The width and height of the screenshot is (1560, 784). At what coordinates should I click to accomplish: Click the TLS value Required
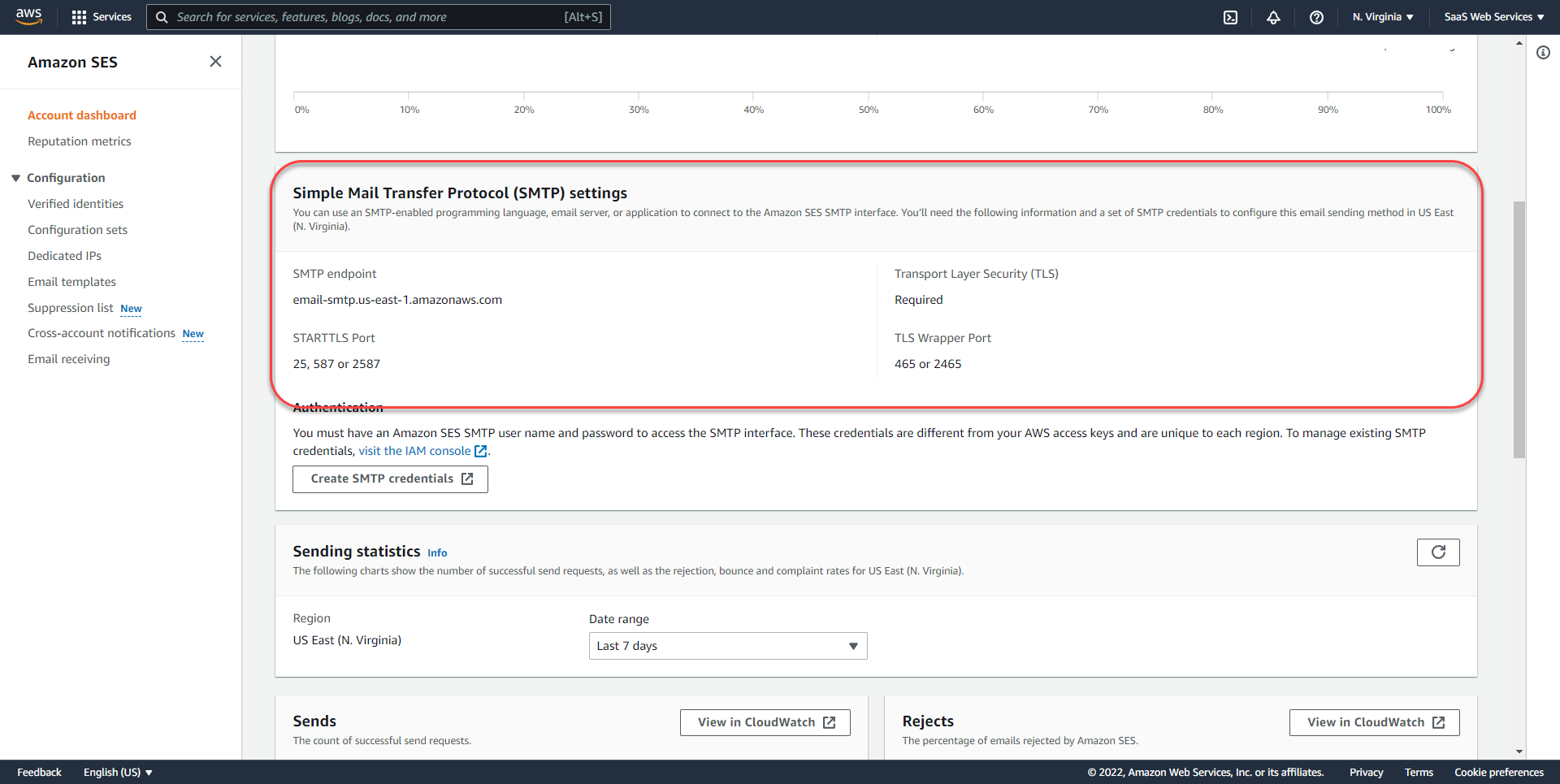[x=919, y=300]
